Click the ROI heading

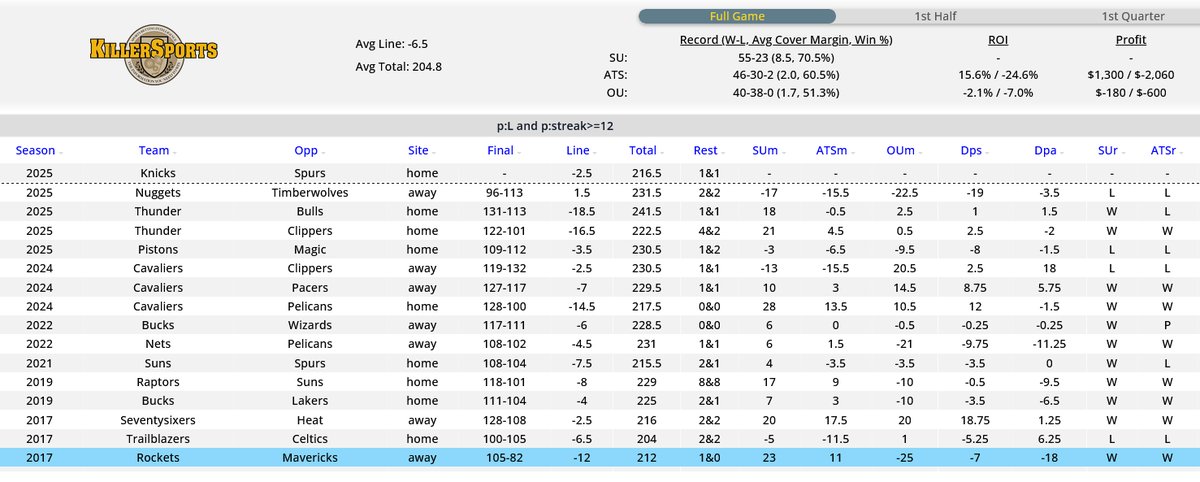tap(999, 40)
